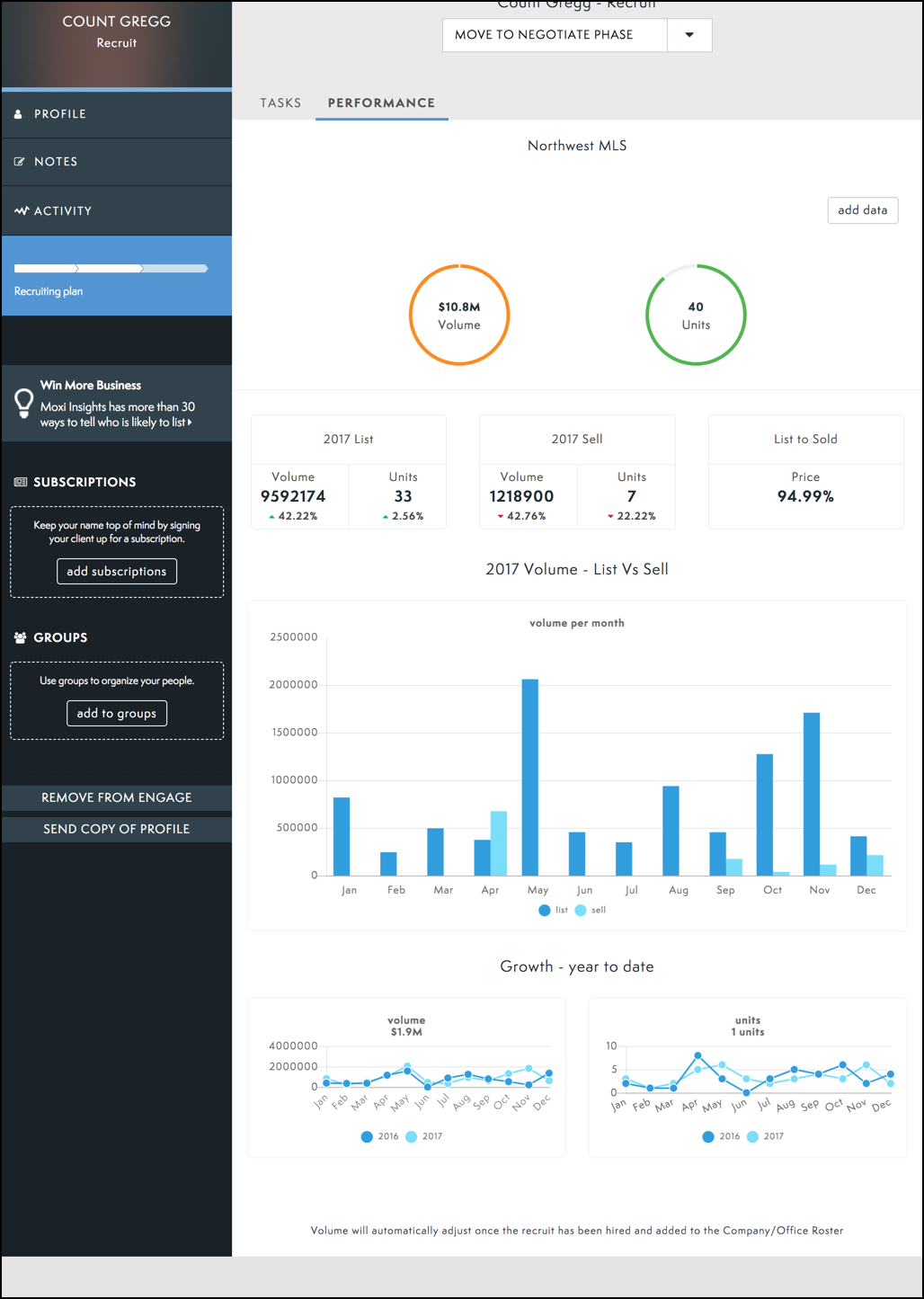
Task: Click the $10.8M Volume orange circle
Action: click(x=459, y=315)
